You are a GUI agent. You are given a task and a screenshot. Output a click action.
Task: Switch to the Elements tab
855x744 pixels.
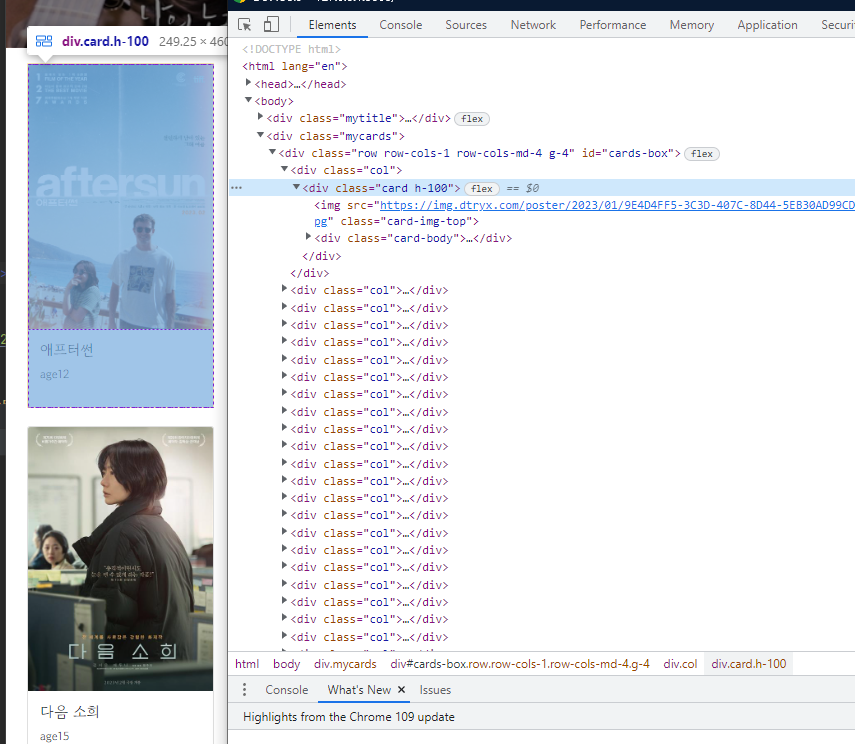coord(332,25)
